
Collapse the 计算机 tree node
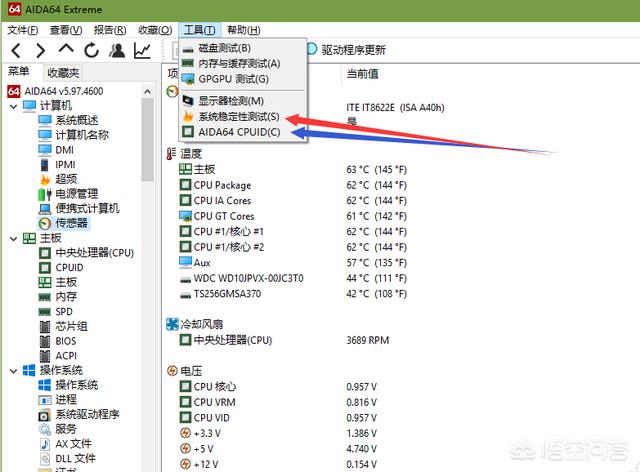(x=13, y=106)
